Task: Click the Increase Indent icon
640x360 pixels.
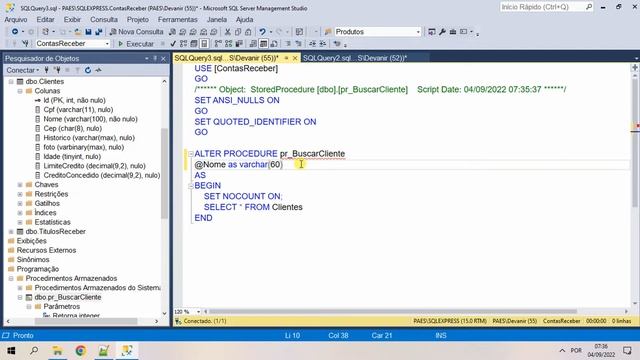Action: point(322,44)
